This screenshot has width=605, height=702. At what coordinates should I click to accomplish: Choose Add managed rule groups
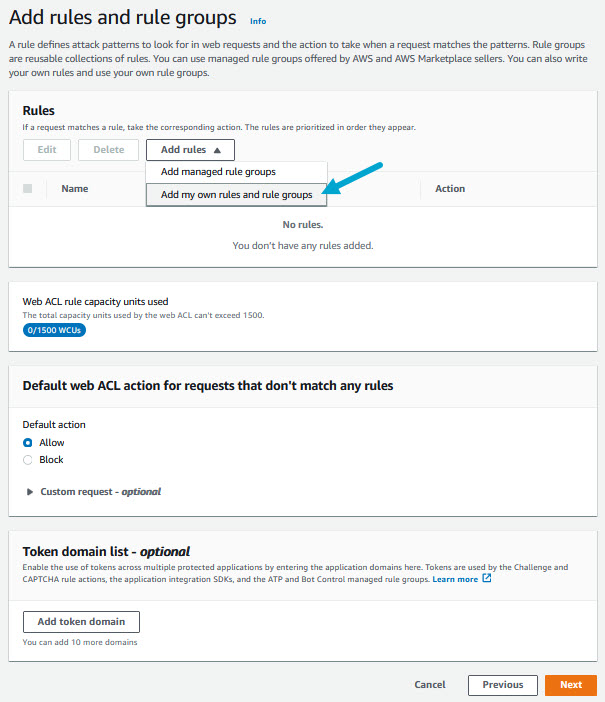218,172
